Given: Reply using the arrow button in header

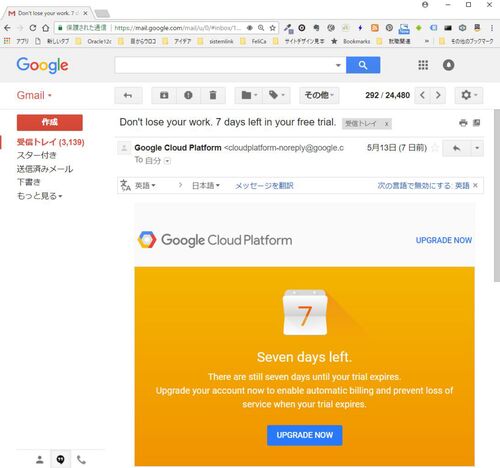Looking at the screenshot, I should (457, 148).
